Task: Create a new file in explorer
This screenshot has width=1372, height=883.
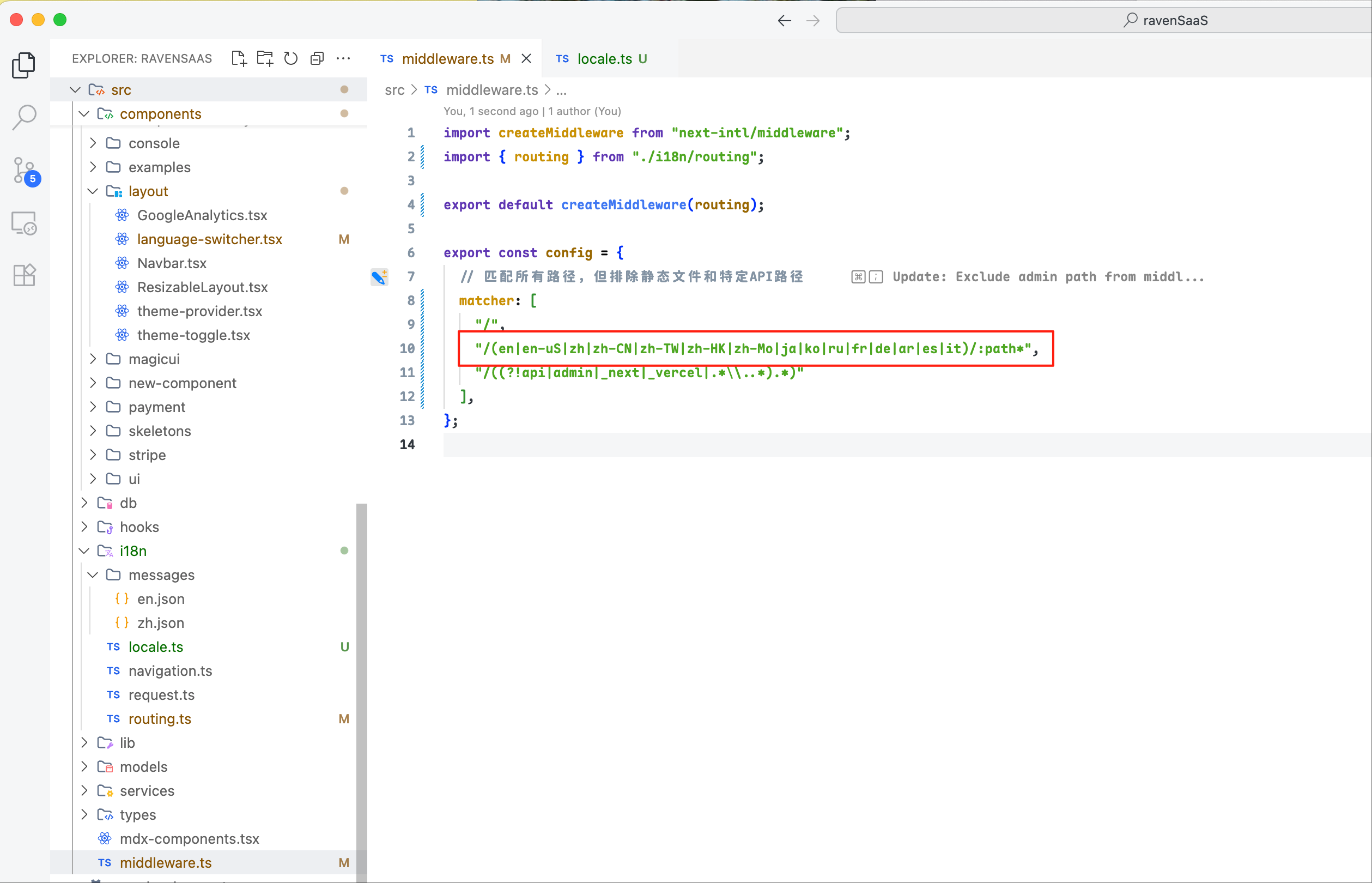Action: pyautogui.click(x=239, y=58)
